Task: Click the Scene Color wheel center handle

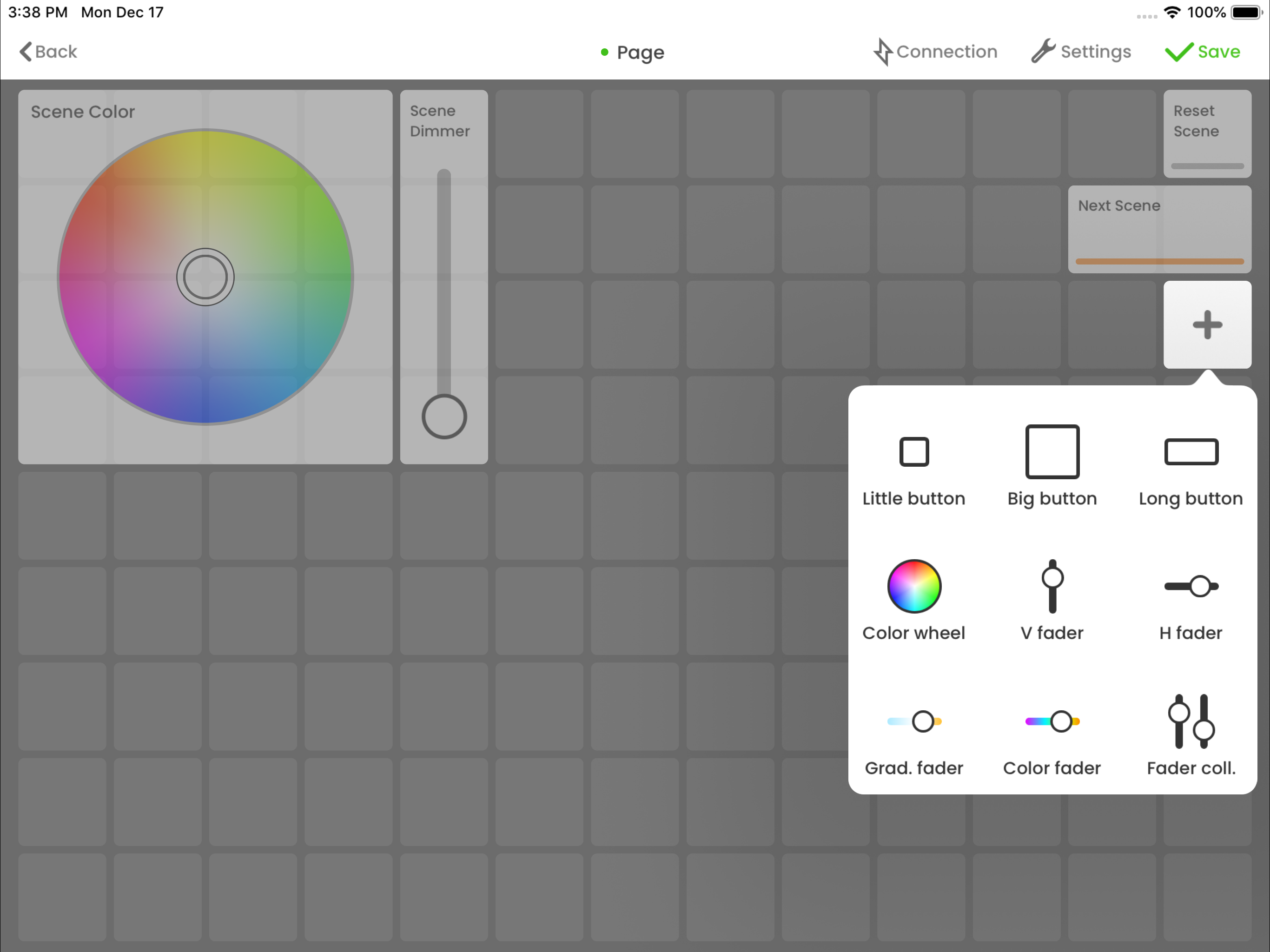Action: tap(205, 277)
